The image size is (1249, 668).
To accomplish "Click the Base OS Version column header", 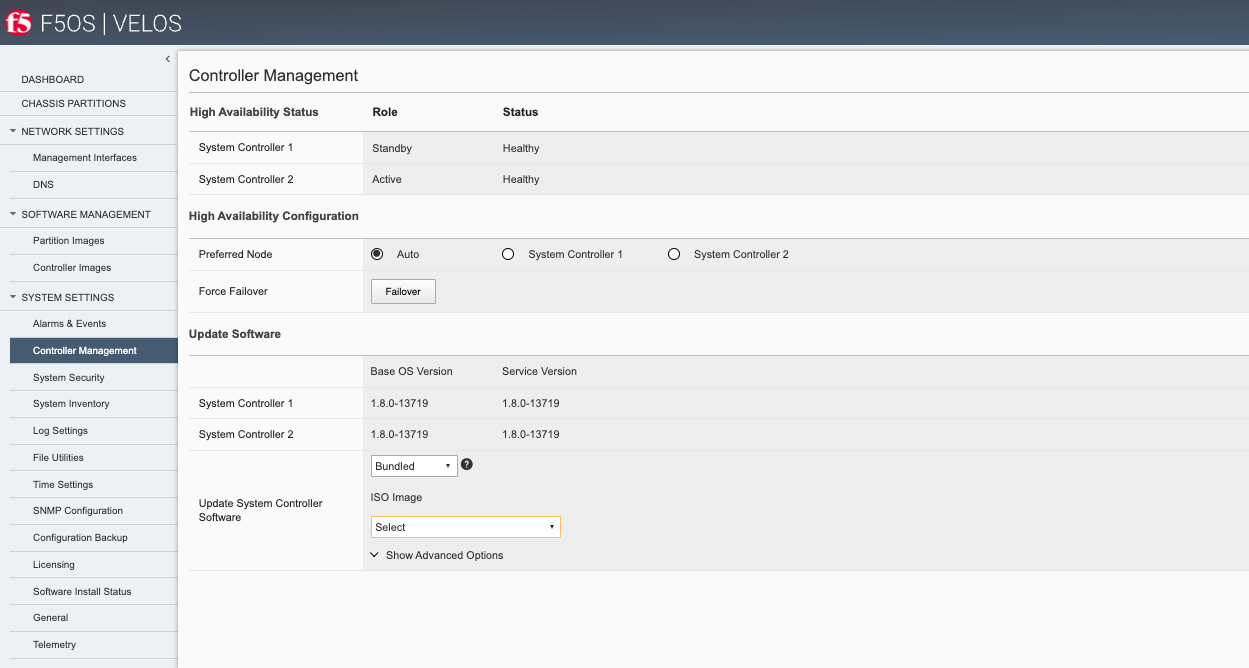I will point(412,371).
